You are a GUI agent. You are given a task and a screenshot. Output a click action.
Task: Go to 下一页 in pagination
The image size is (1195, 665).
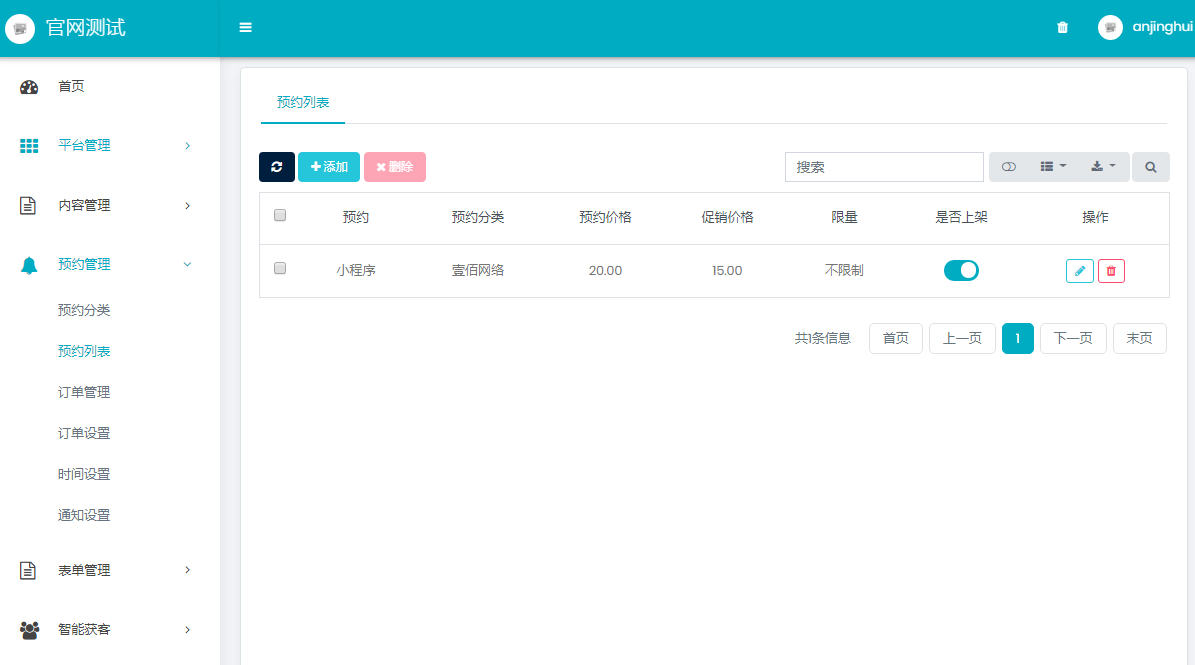1073,338
